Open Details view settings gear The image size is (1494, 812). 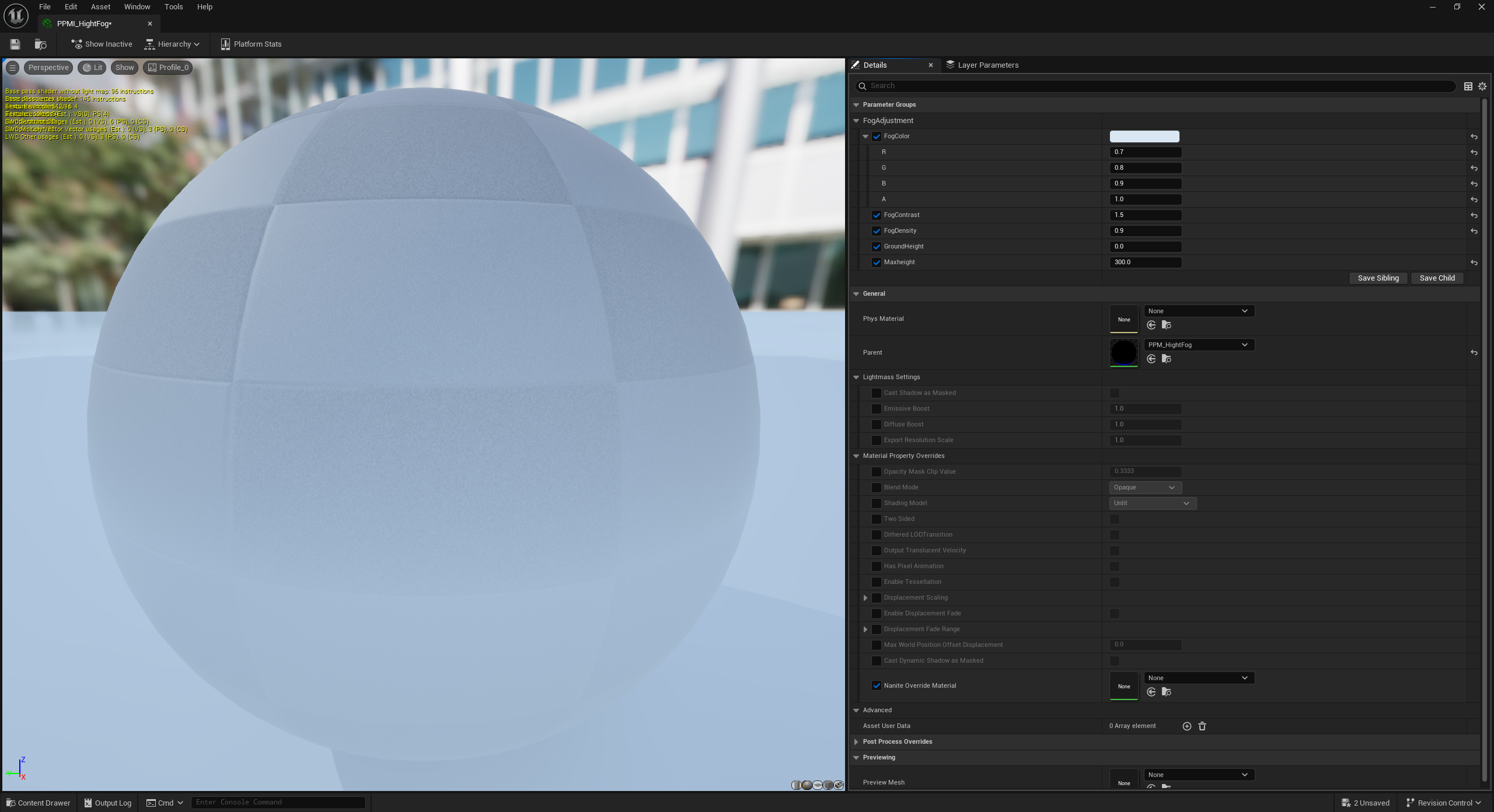tap(1482, 86)
